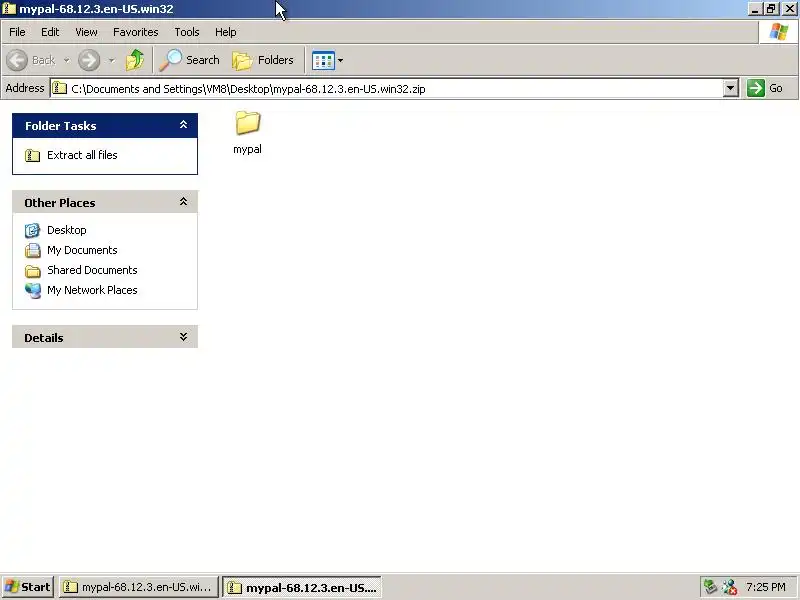Click the active mypal taskbar button
Screen dimensions: 800x600
(302, 587)
